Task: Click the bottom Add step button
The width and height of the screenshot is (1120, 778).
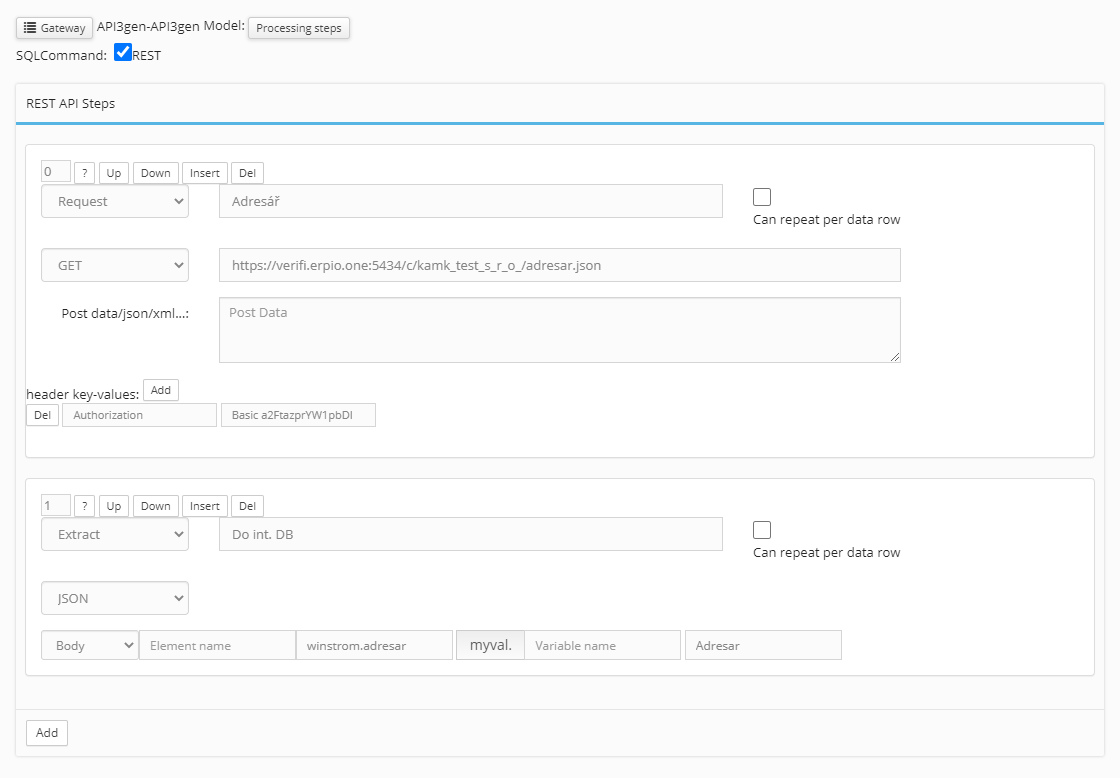Action: [47, 732]
